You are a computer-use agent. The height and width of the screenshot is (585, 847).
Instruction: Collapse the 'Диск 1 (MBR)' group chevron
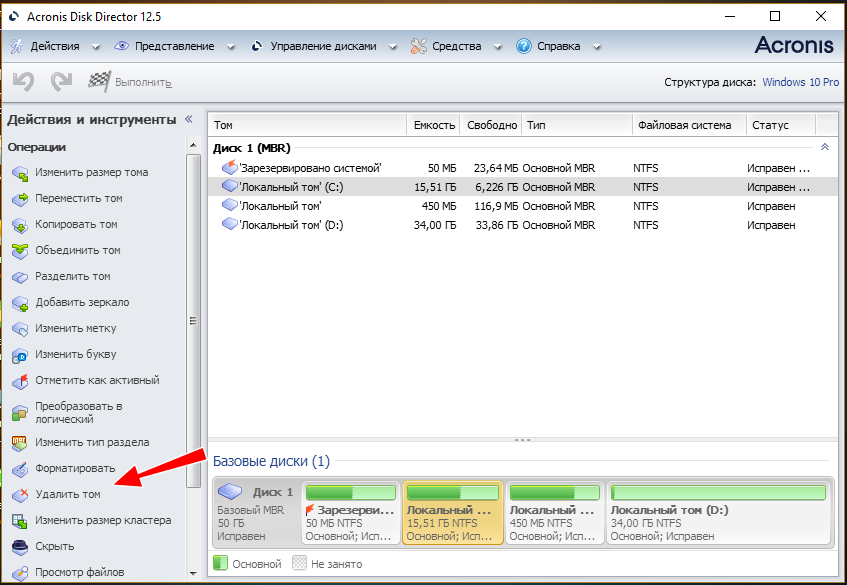click(824, 147)
